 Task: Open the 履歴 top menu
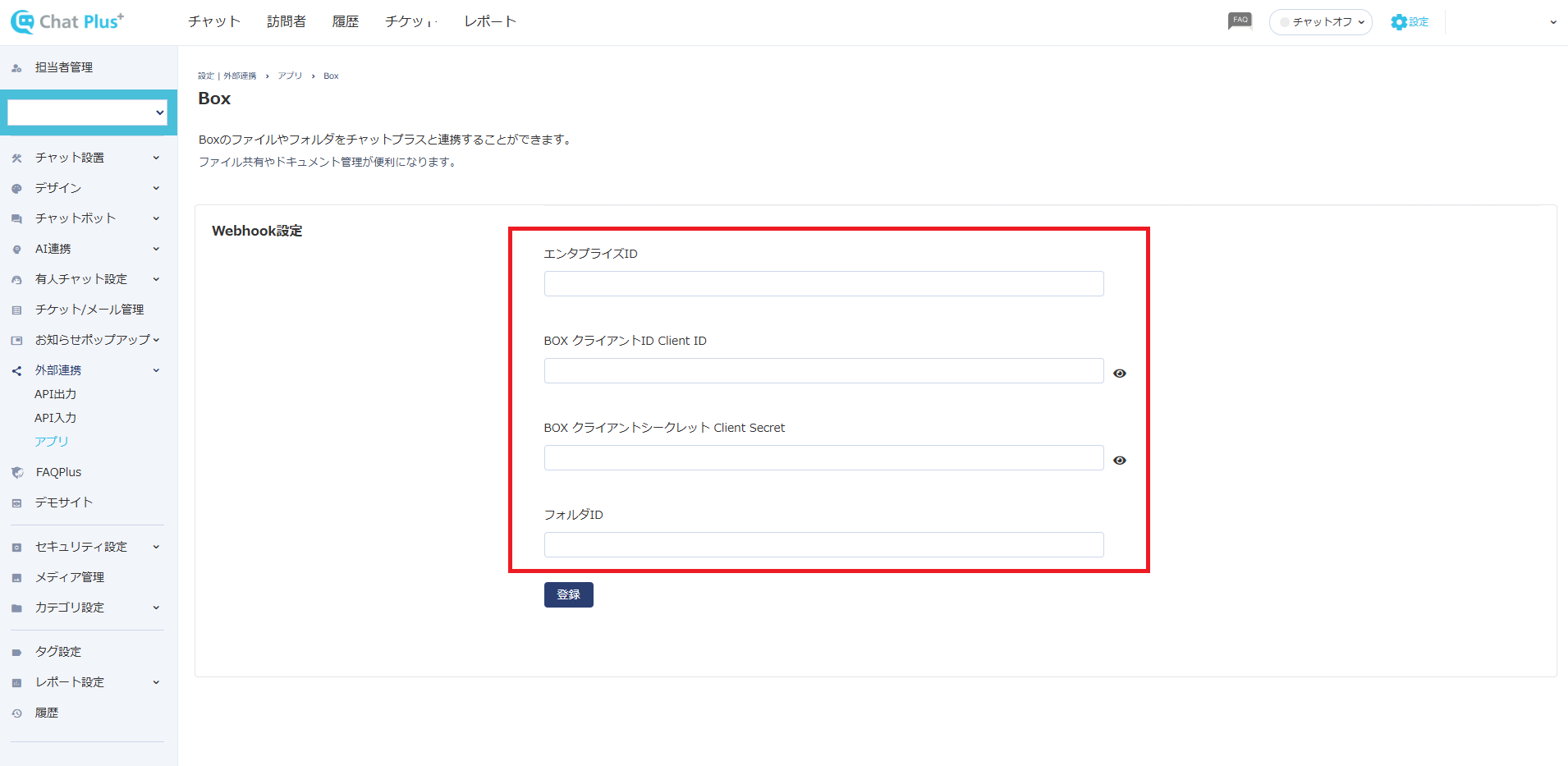pyautogui.click(x=346, y=21)
